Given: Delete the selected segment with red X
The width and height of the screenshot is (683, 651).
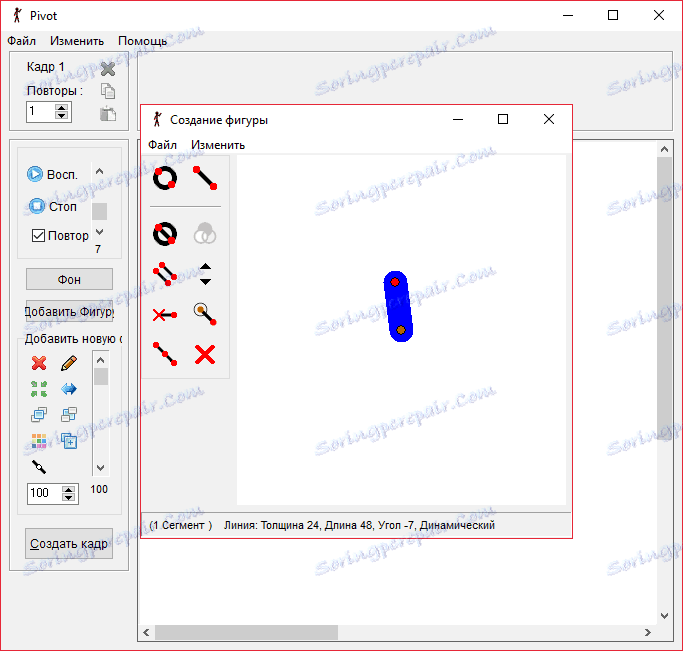Looking at the screenshot, I should (x=205, y=354).
